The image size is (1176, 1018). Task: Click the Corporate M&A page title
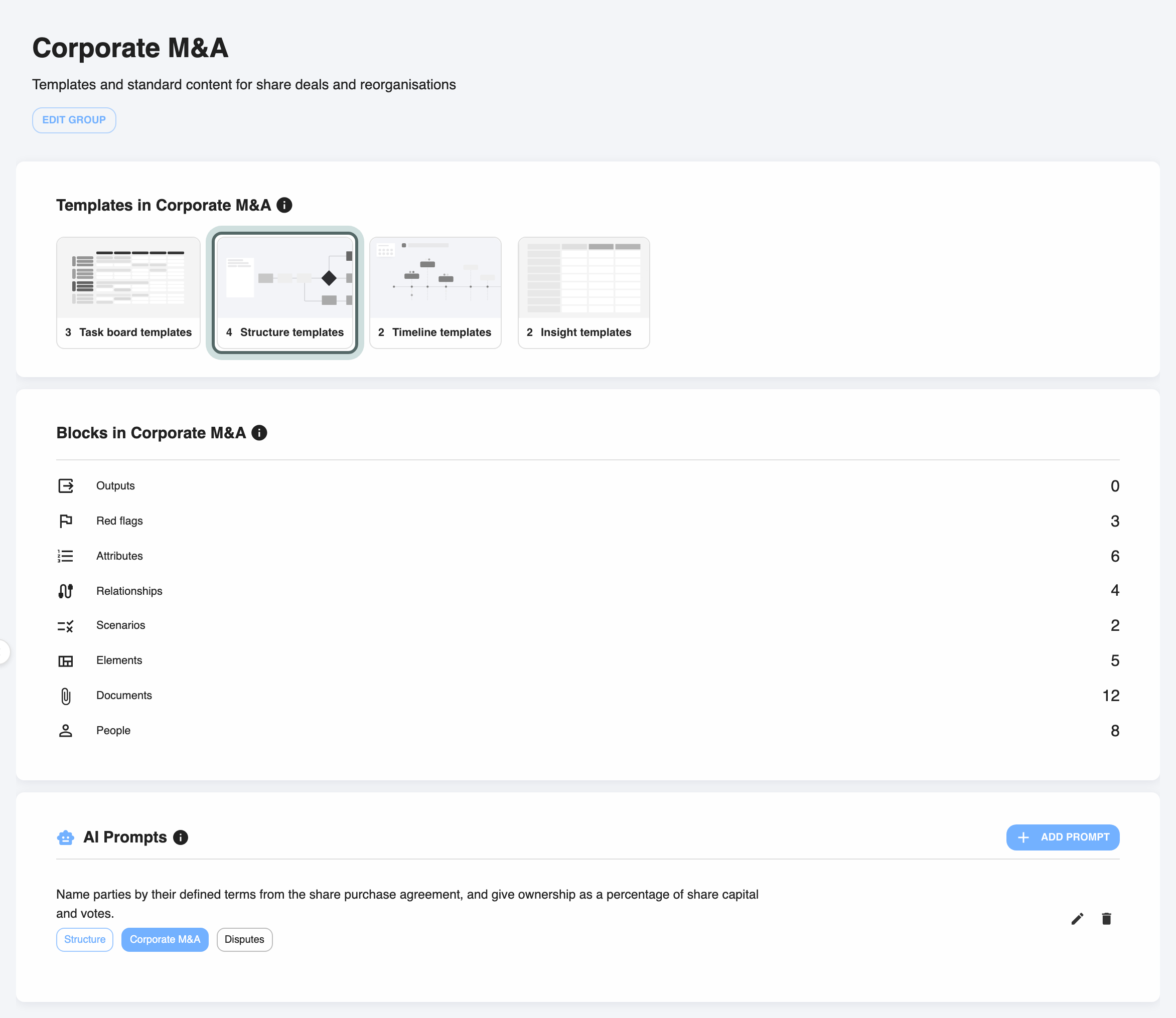[130, 48]
